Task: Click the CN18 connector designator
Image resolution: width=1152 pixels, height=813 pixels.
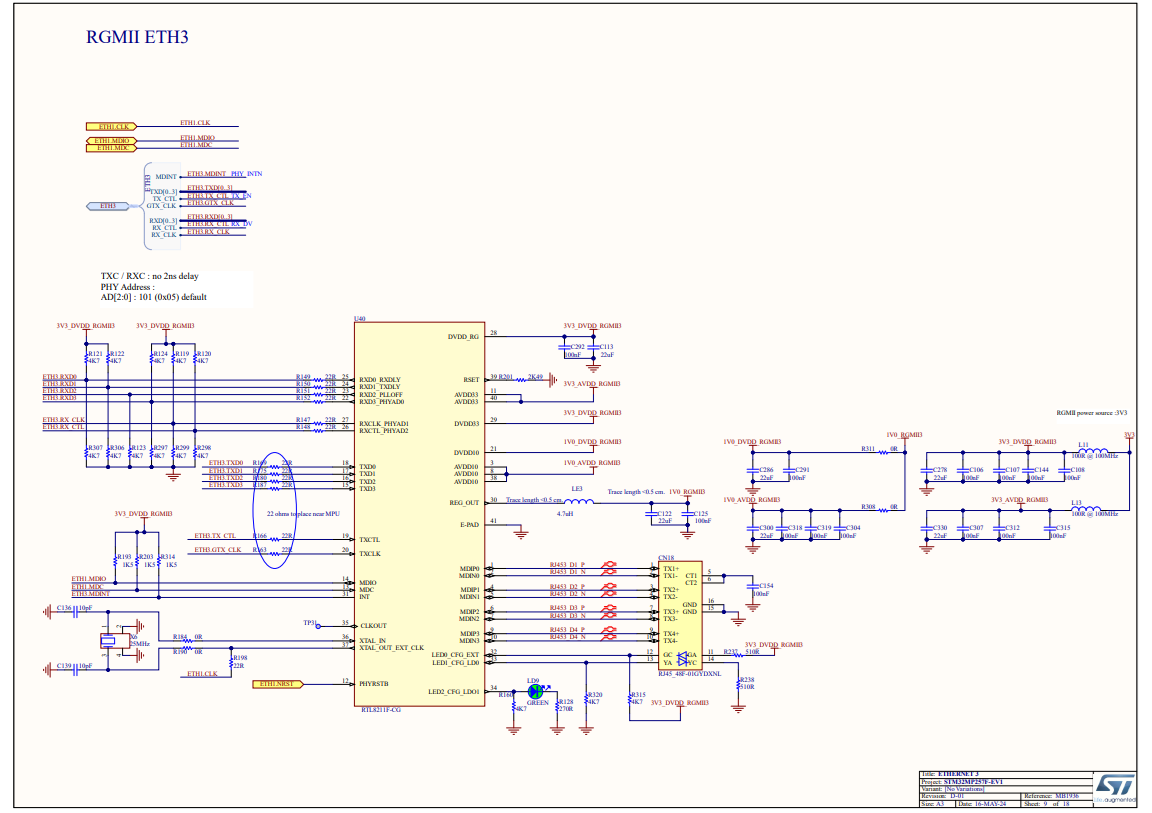Action: pyautogui.click(x=666, y=558)
